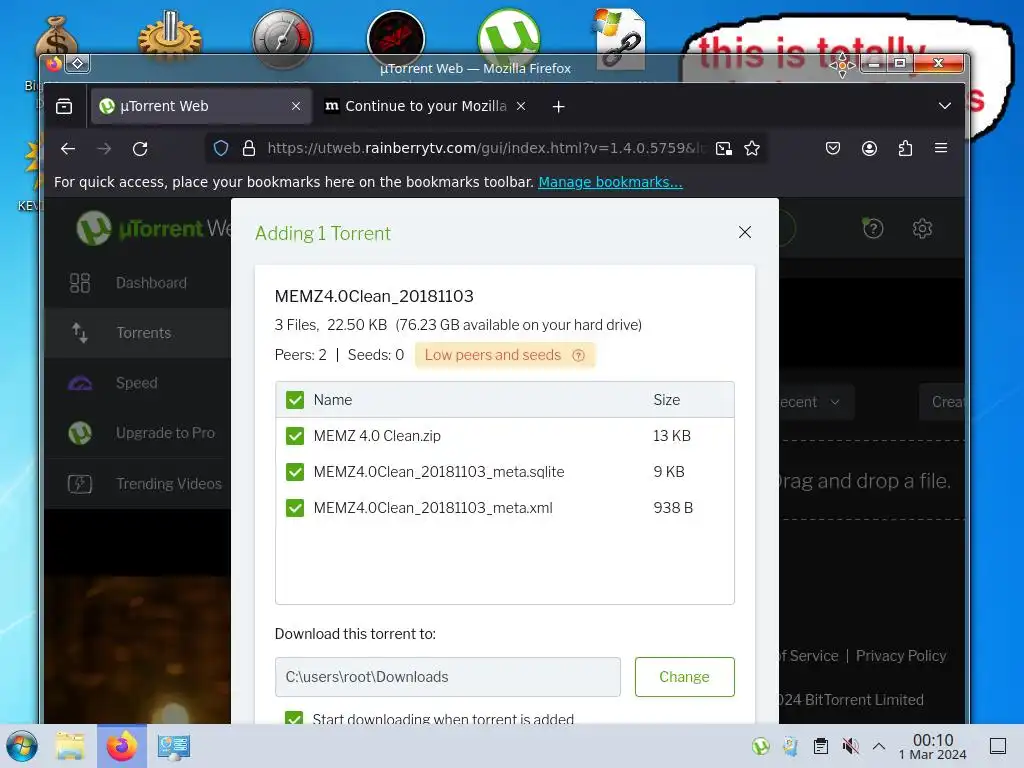Screen dimensions: 1024x768
Task: Open tracking protection shield icon
Action: coord(221,148)
